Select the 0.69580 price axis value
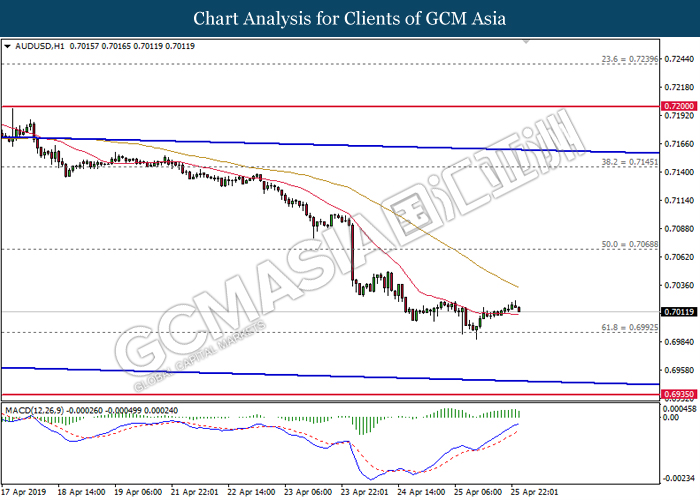 point(679,370)
